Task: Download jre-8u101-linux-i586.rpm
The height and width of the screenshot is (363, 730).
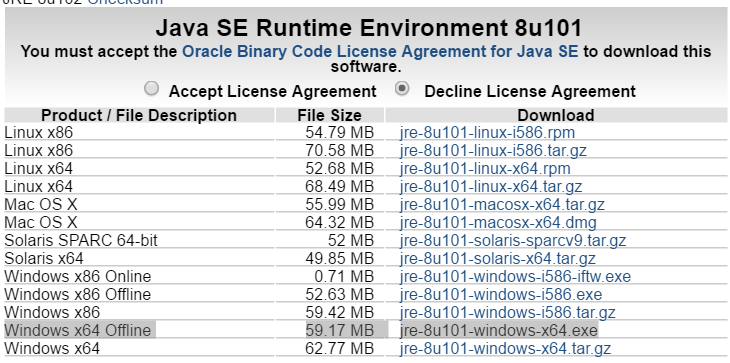Action: click(487, 133)
